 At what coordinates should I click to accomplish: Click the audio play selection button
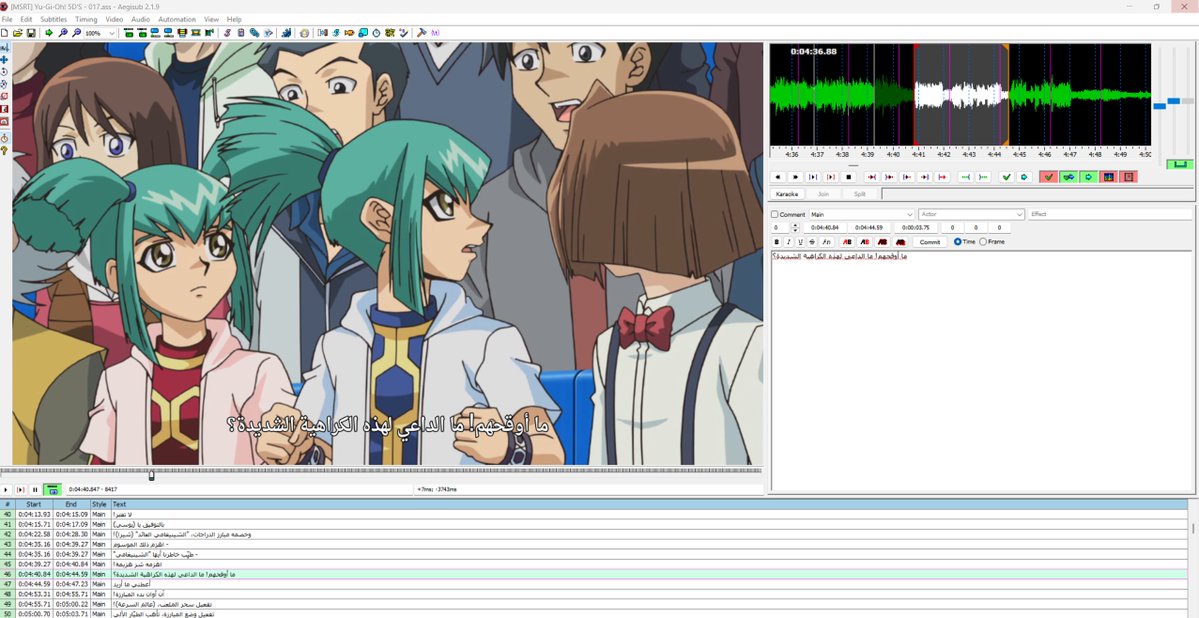[814, 177]
